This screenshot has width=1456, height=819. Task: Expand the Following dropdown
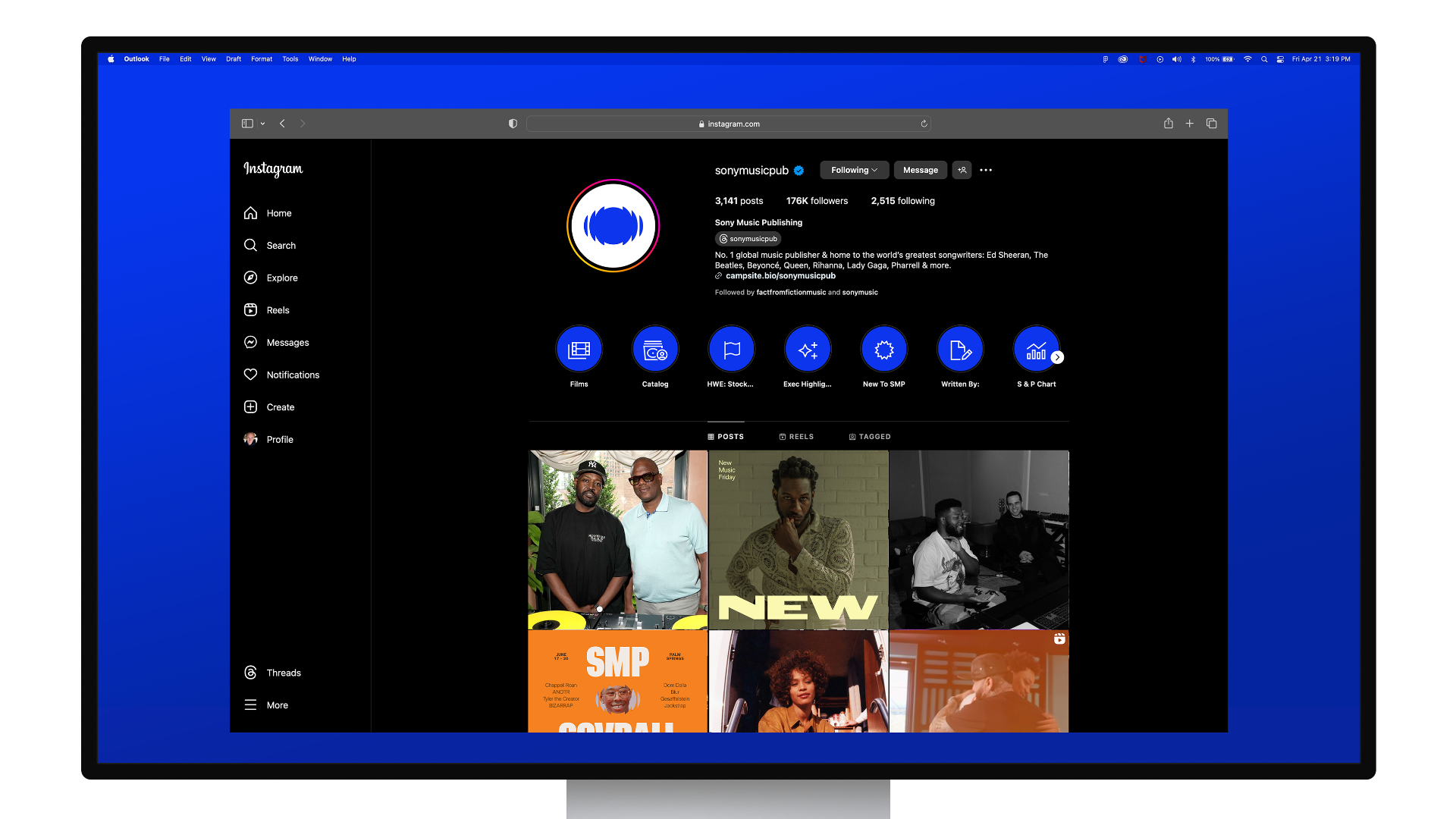coord(855,170)
